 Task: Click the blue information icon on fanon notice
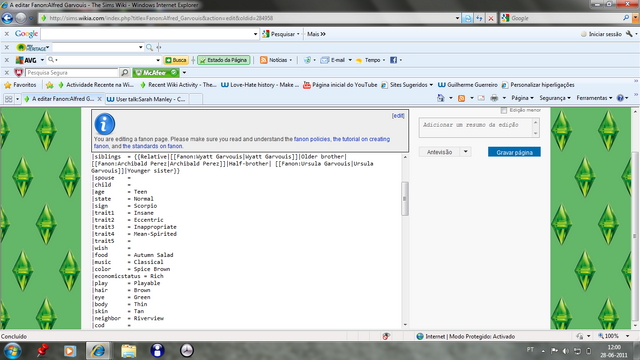click(104, 124)
